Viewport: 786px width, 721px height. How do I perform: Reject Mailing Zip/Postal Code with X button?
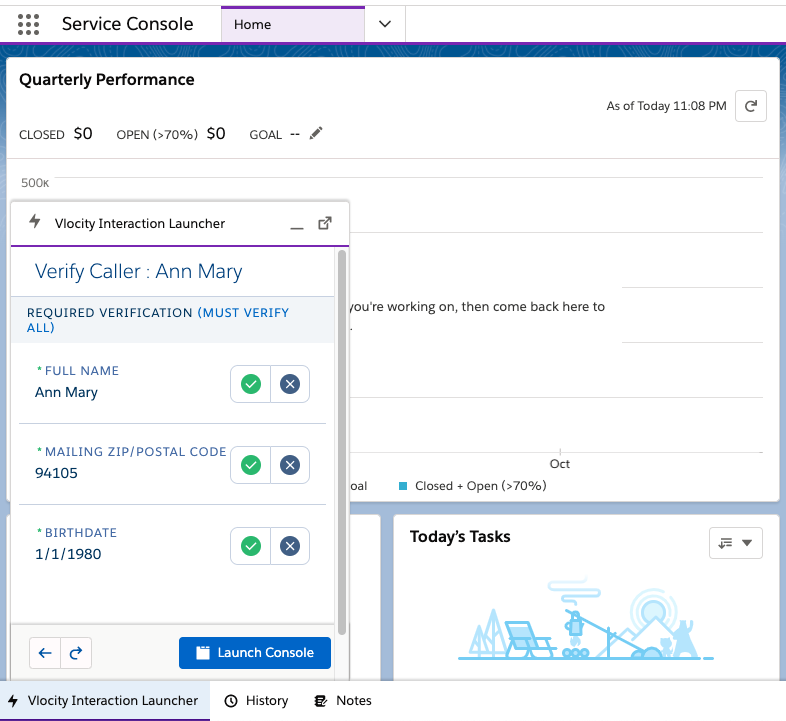pyautogui.click(x=290, y=465)
